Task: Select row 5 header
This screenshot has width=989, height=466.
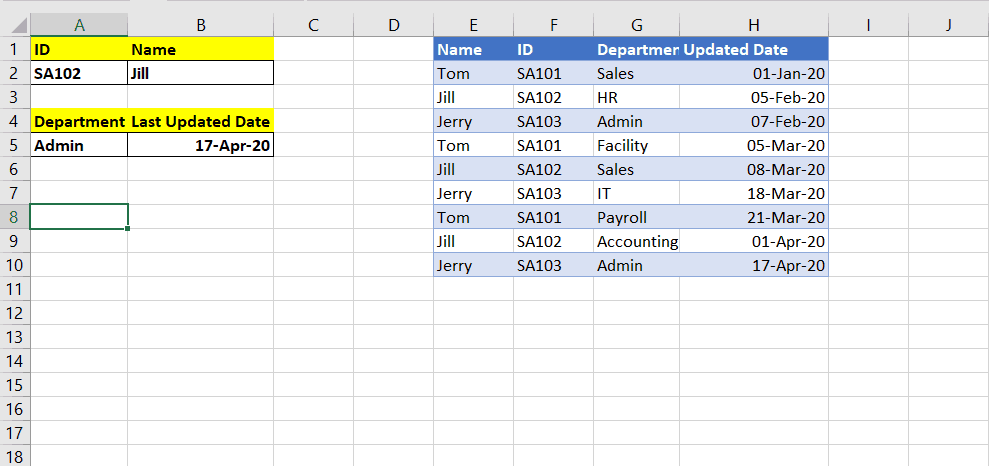Action: click(15, 146)
